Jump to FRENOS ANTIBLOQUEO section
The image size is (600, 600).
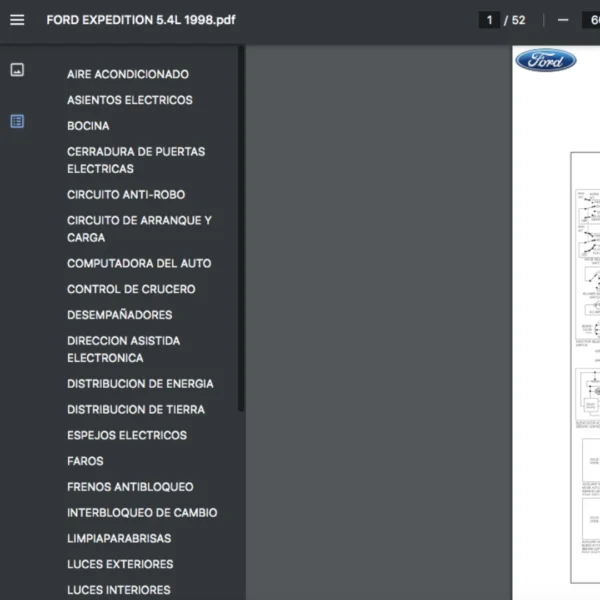[130, 487]
